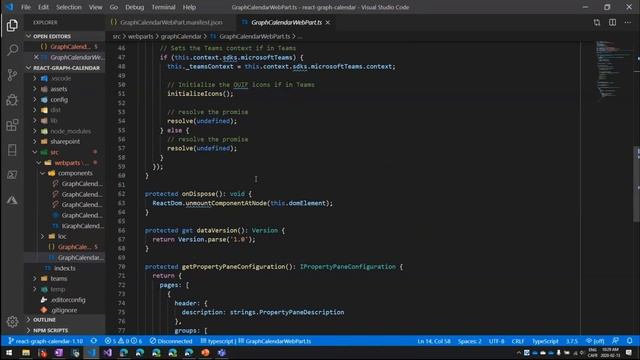This screenshot has height=360, width=640.
Task: Open the Run and Debug view
Action: (12, 100)
